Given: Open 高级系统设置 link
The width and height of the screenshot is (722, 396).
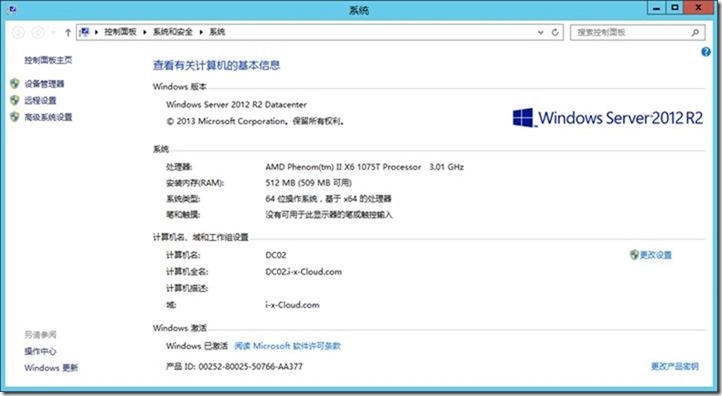Looking at the screenshot, I should click(48, 117).
